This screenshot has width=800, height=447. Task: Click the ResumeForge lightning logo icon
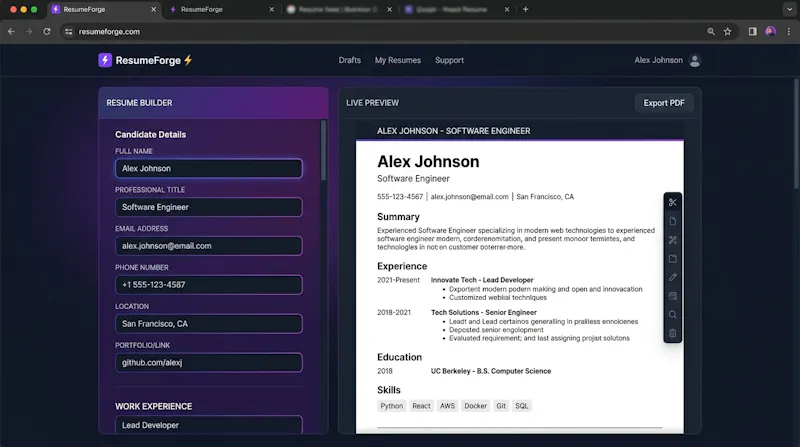tap(105, 60)
